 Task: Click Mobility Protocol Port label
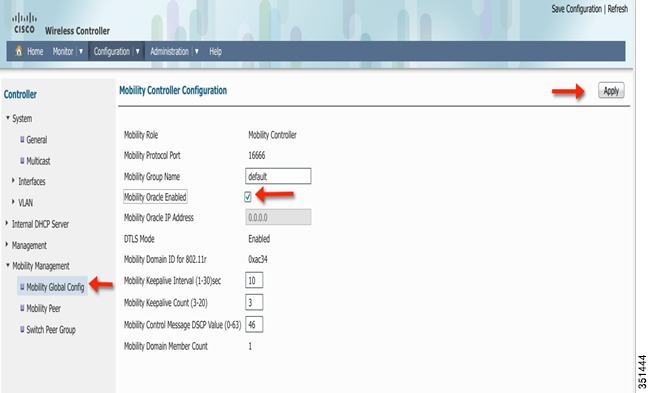[x=152, y=156]
